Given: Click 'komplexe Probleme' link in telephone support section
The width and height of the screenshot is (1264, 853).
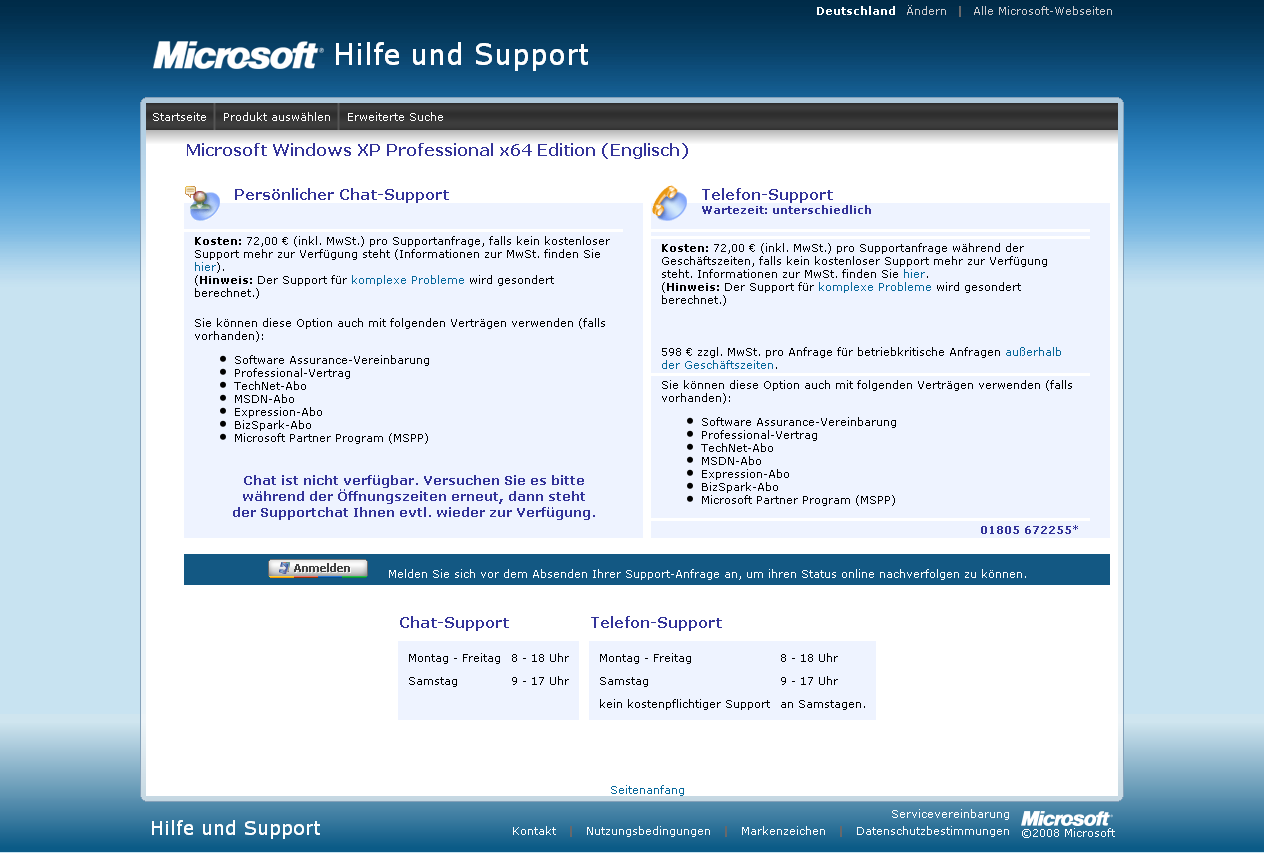Looking at the screenshot, I should (x=875, y=287).
